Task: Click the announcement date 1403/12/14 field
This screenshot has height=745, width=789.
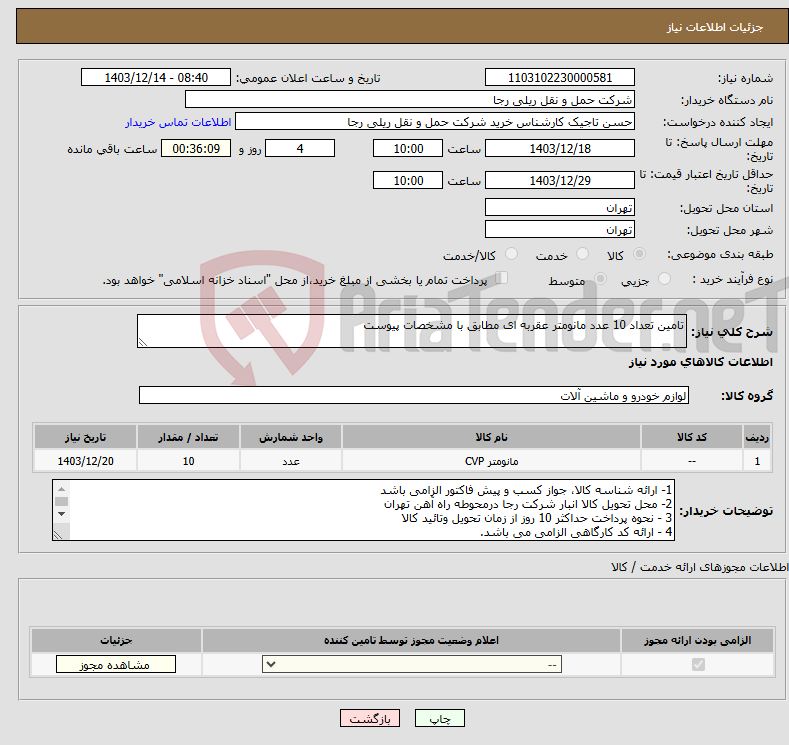Action: click(156, 77)
